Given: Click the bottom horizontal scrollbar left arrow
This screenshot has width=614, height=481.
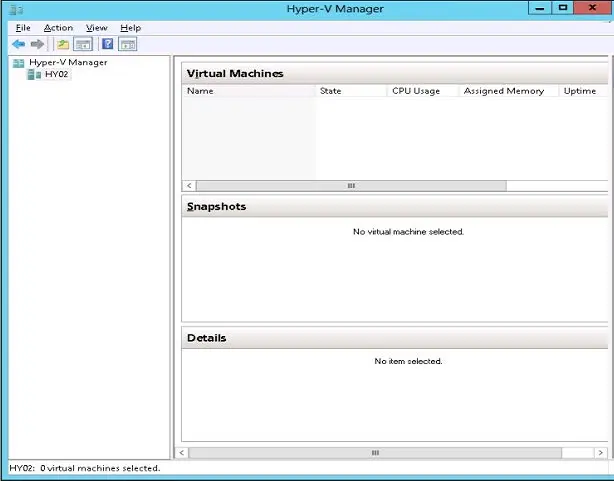Looking at the screenshot, I should (x=182, y=452).
